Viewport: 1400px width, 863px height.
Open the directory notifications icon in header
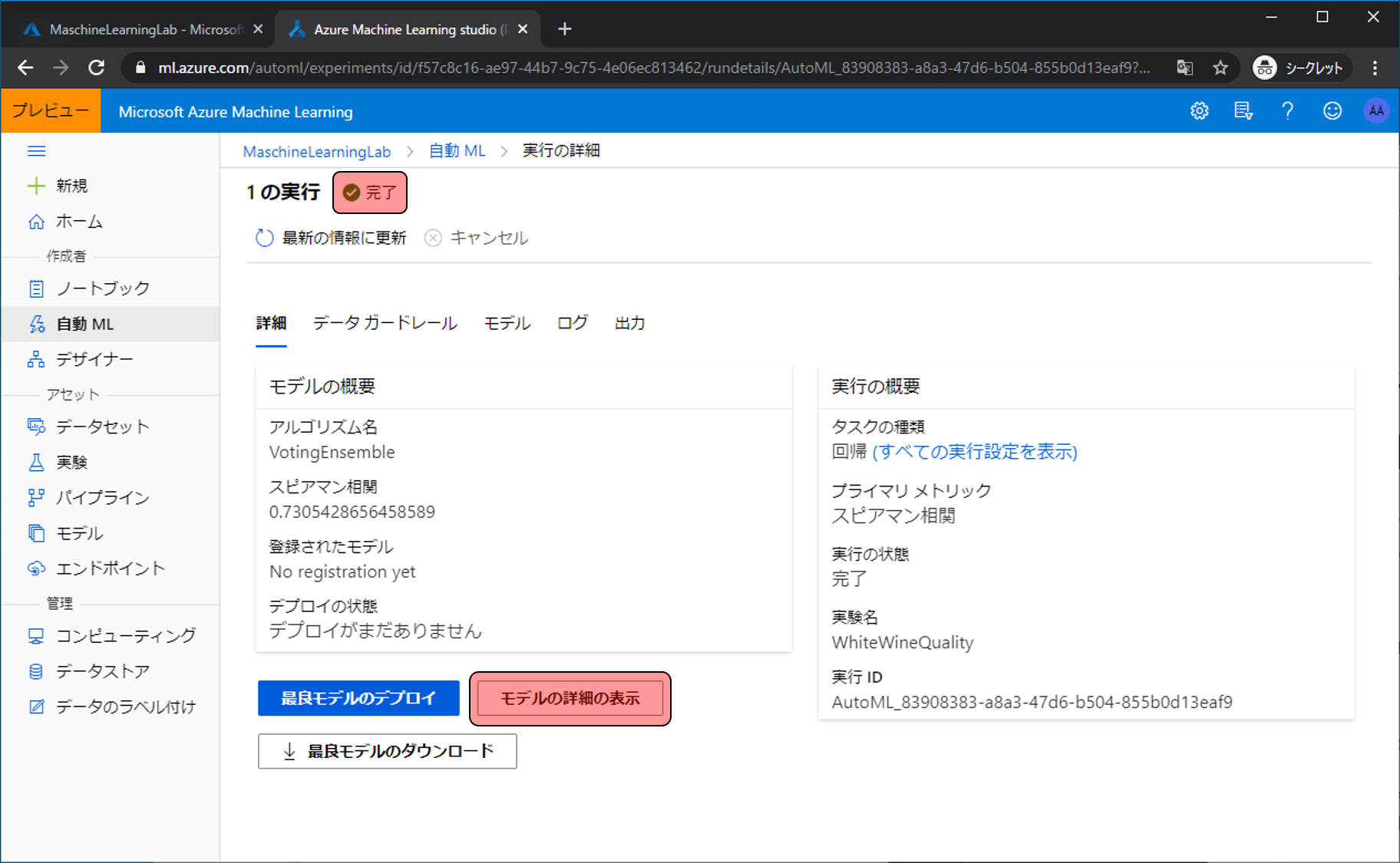point(1243,111)
